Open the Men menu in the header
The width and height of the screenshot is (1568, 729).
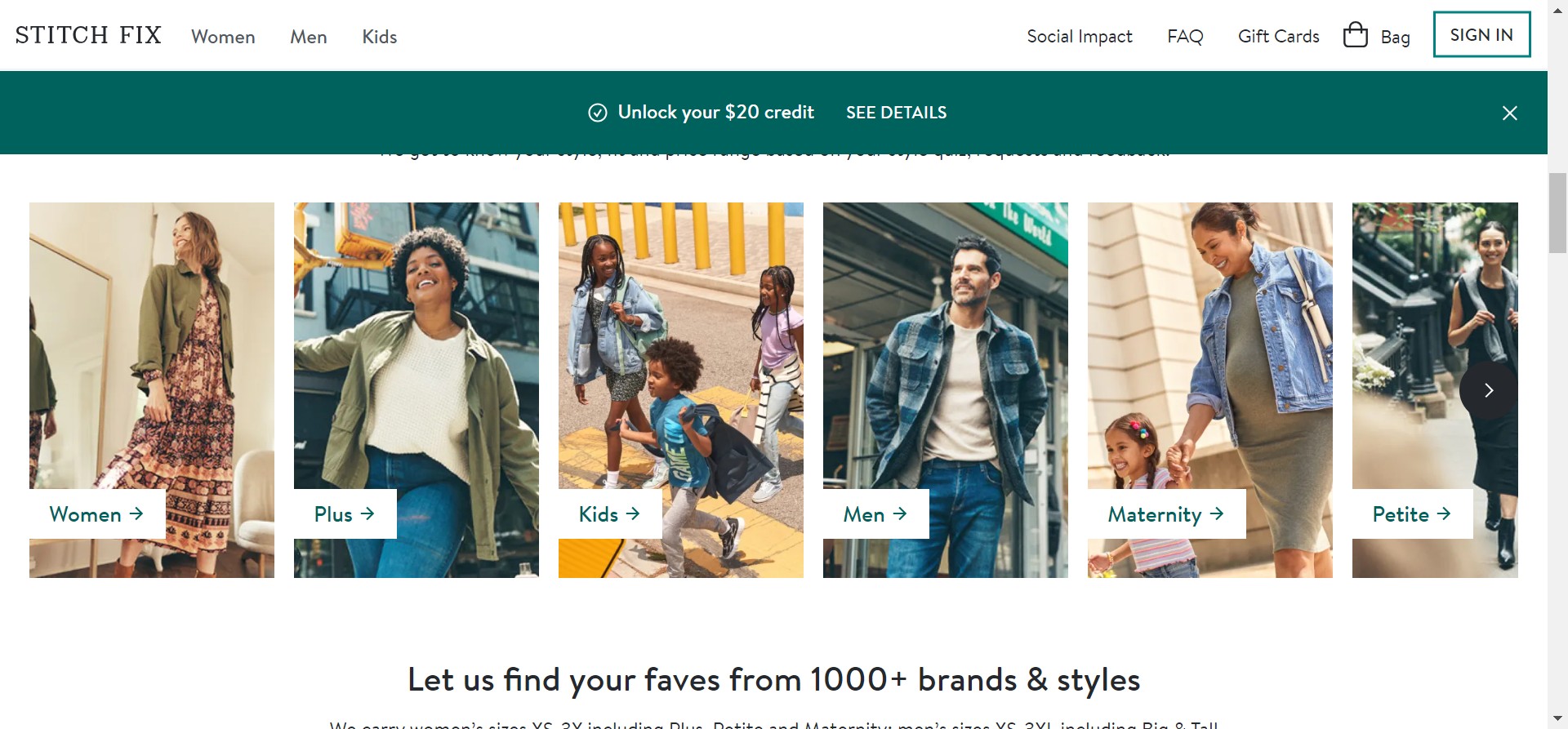point(308,37)
